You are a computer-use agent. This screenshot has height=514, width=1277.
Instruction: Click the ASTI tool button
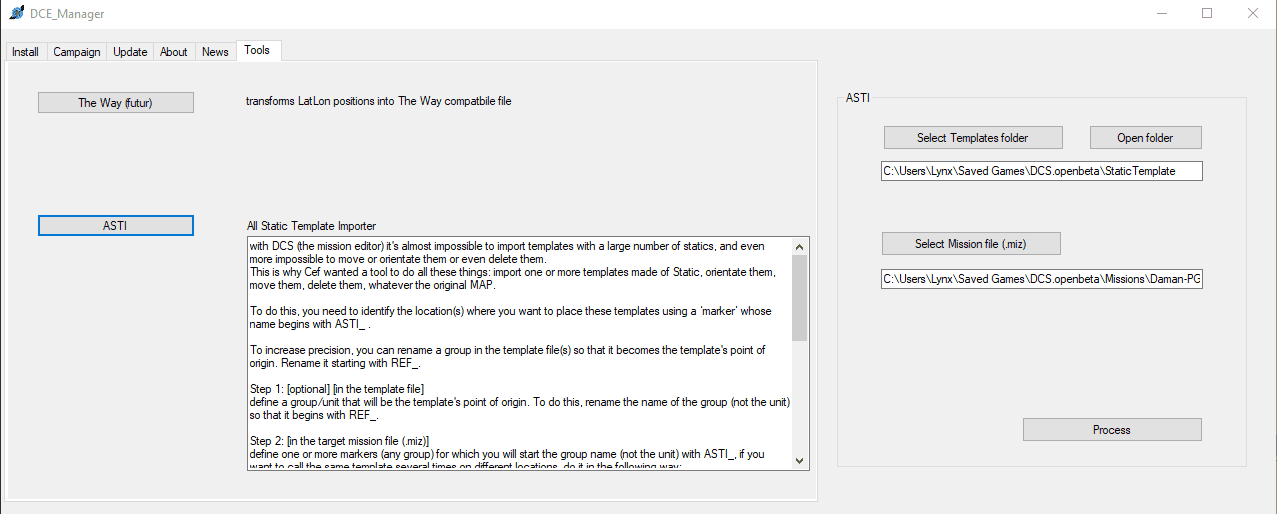pos(116,226)
